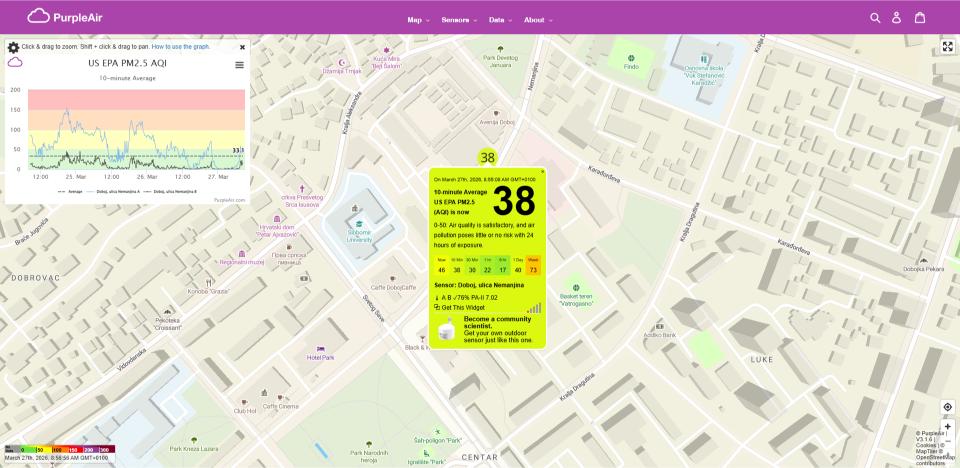960x468 pixels.
Task: Click the Hotel Park bed icon
Action: coord(320,349)
